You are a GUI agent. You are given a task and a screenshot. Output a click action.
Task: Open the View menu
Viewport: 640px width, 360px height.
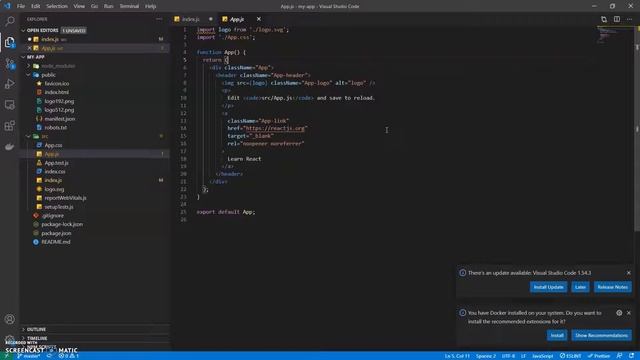click(x=79, y=6)
